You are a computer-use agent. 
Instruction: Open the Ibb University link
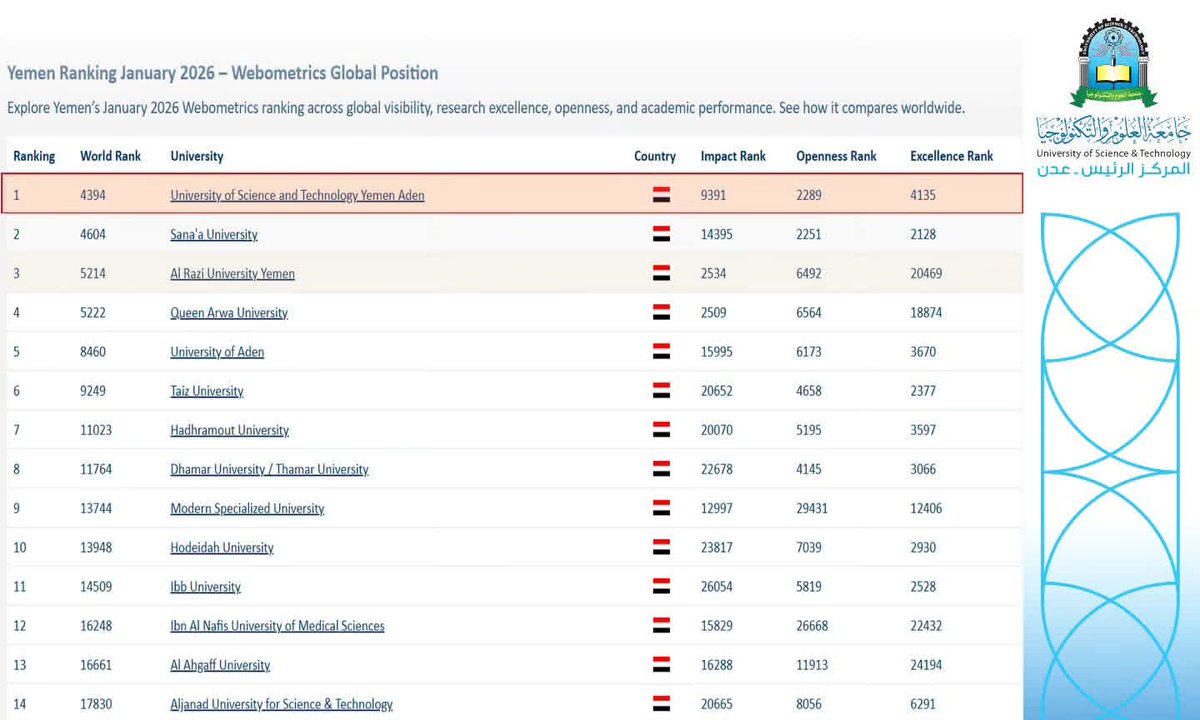click(205, 587)
